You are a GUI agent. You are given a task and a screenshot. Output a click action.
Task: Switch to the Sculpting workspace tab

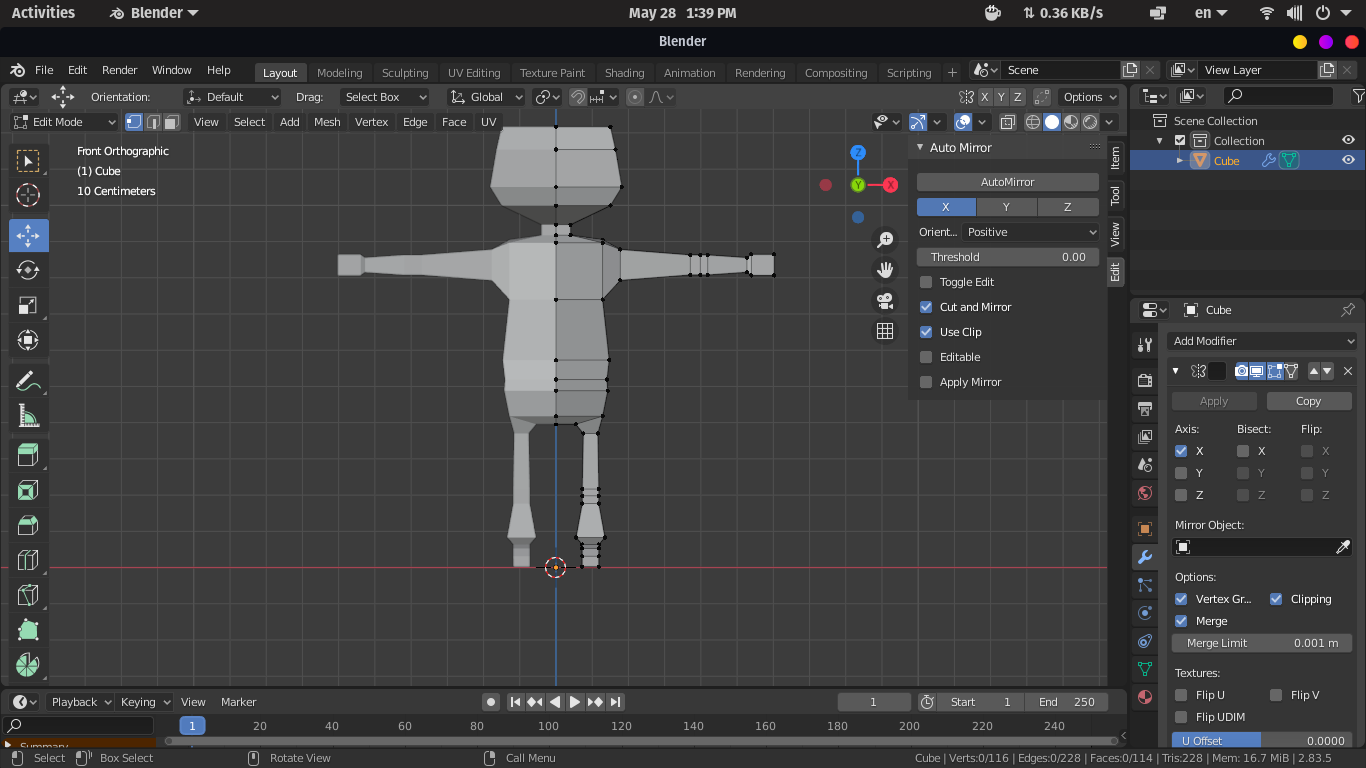point(404,73)
